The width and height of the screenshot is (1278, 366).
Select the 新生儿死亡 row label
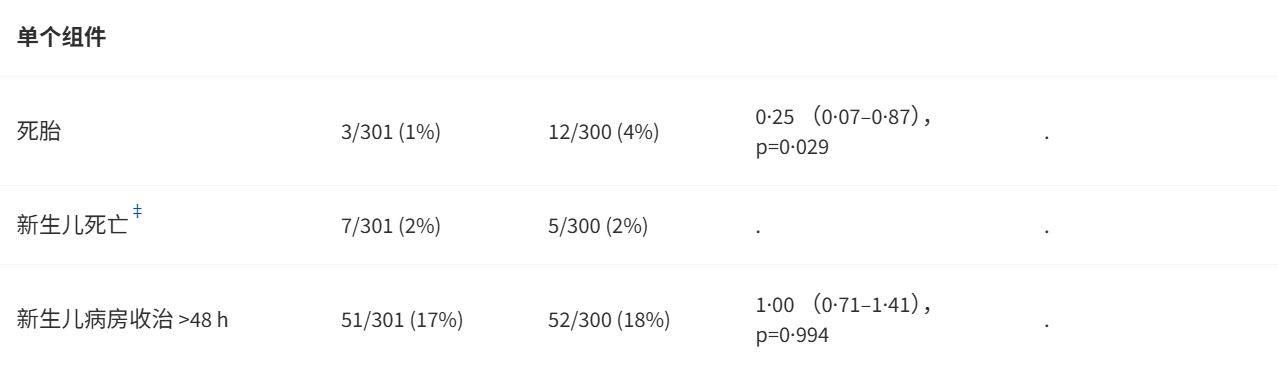[73, 226]
